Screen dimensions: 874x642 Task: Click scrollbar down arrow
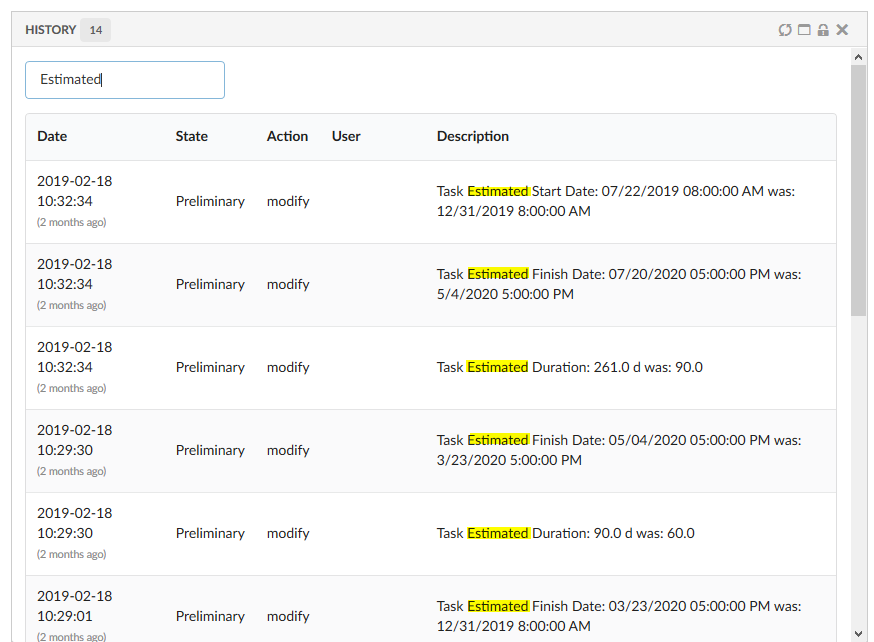click(x=858, y=632)
